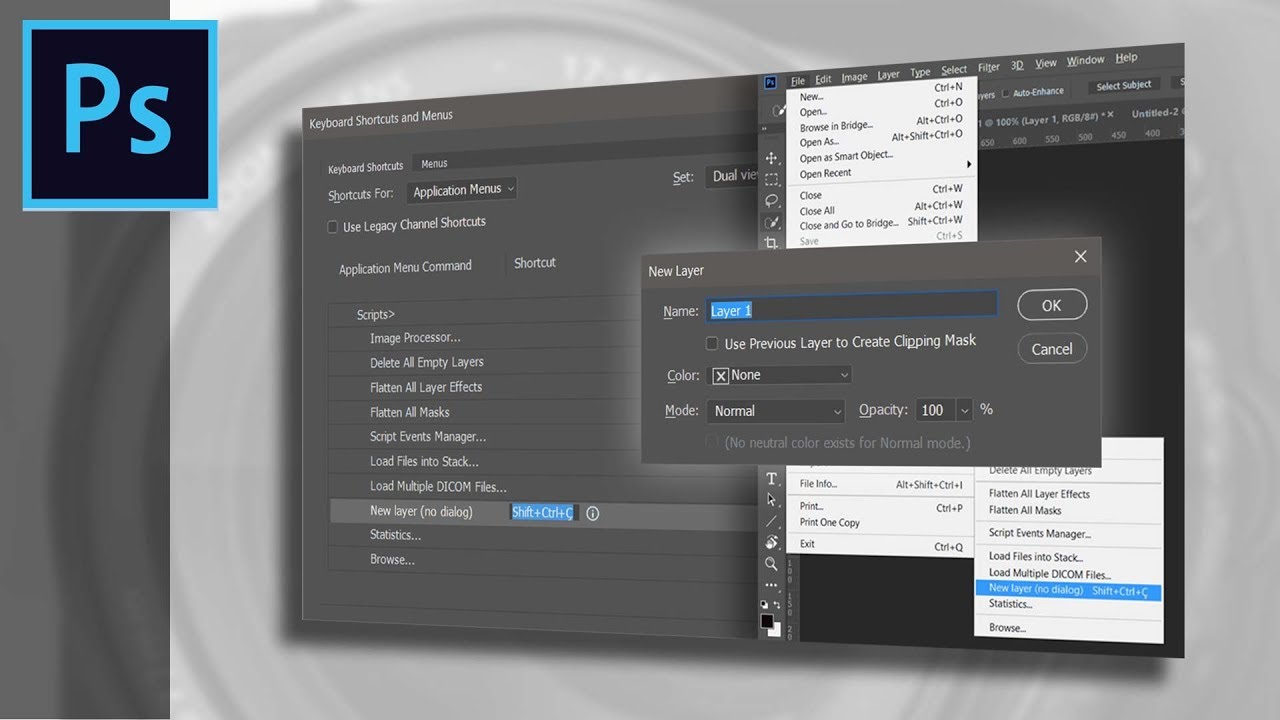This screenshot has width=1280, height=720.
Task: Select the Rotate View hand tool
Action: [x=771, y=542]
